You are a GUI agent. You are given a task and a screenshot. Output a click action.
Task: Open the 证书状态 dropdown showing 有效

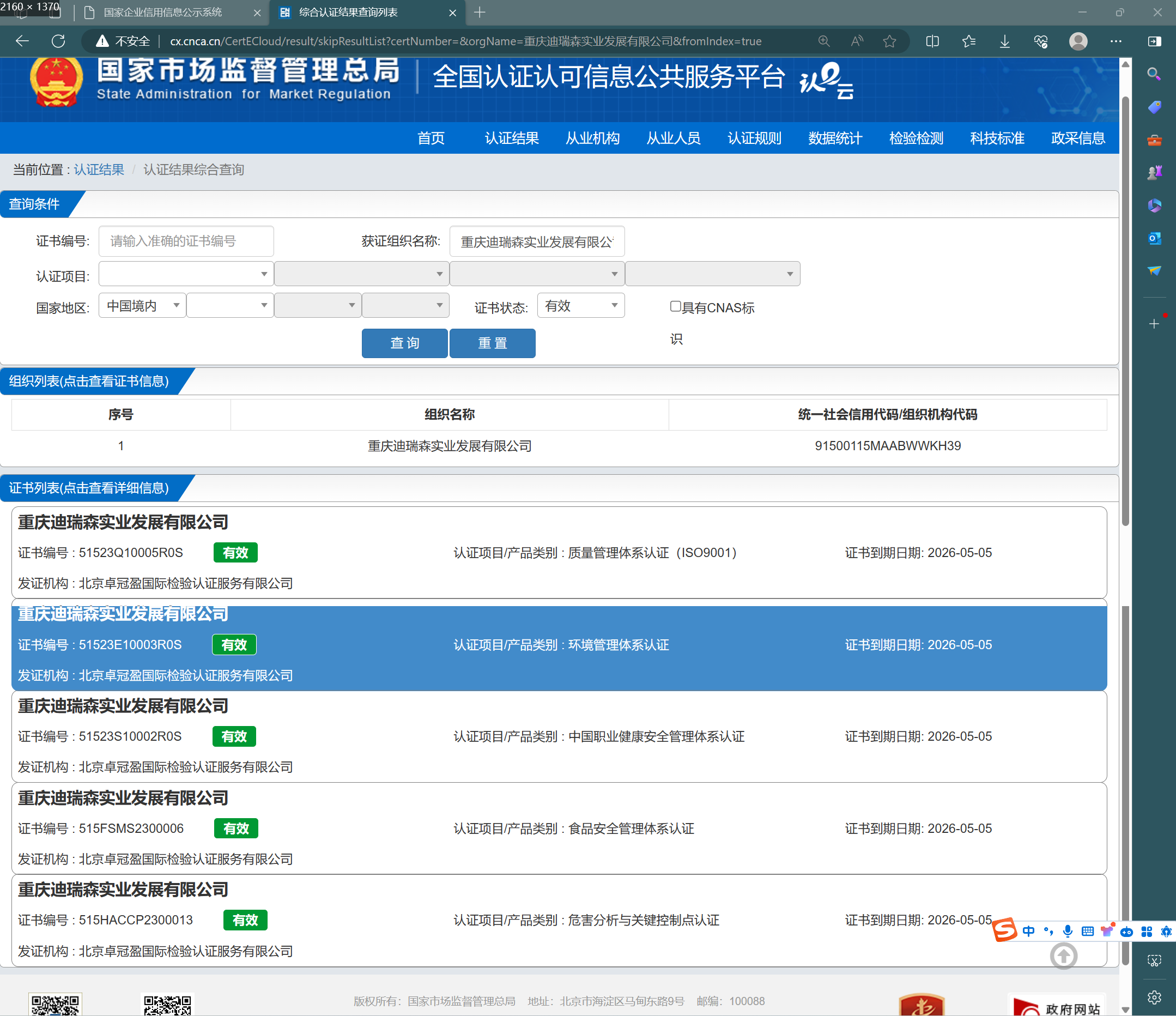[x=580, y=305]
